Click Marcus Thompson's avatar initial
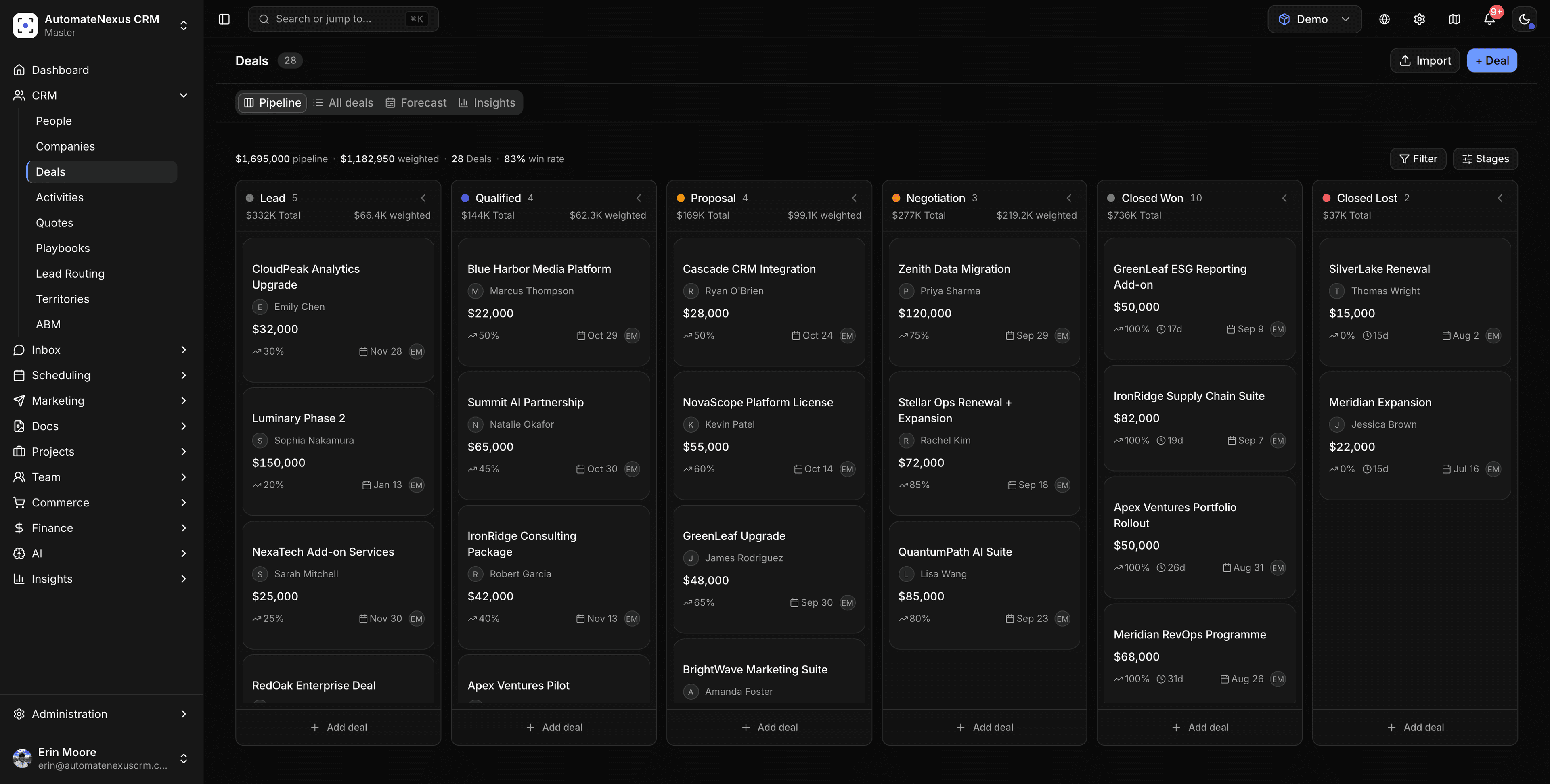Image resolution: width=1550 pixels, height=784 pixels. point(475,291)
